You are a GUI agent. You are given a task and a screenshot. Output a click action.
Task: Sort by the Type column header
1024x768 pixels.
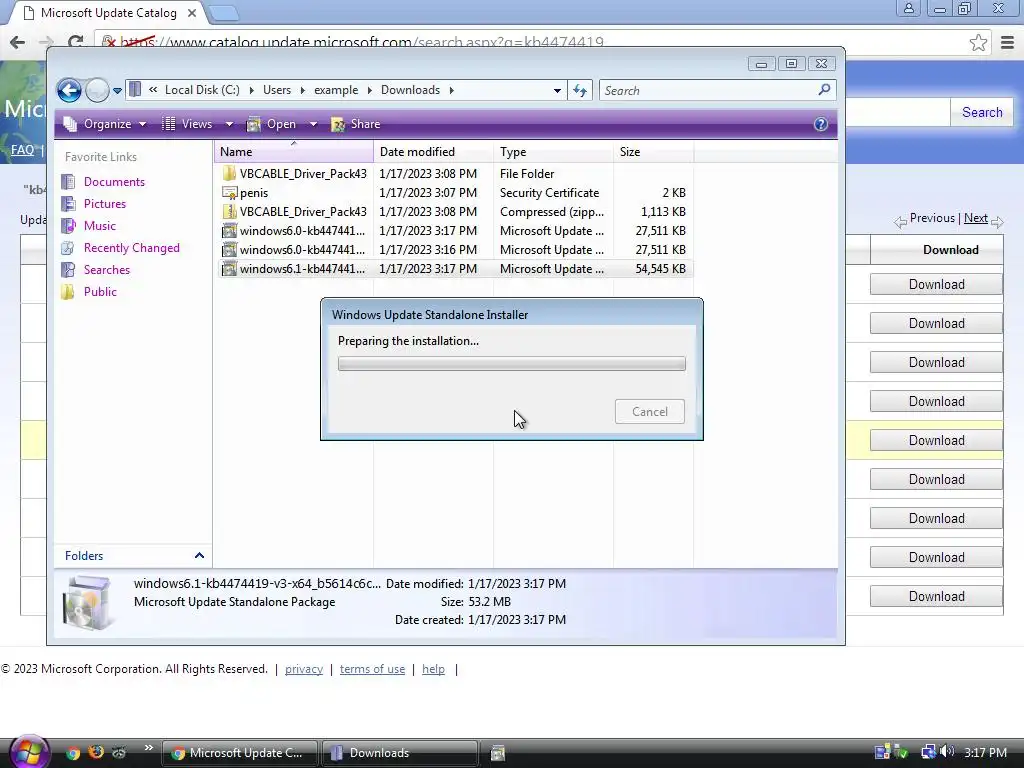553,152
